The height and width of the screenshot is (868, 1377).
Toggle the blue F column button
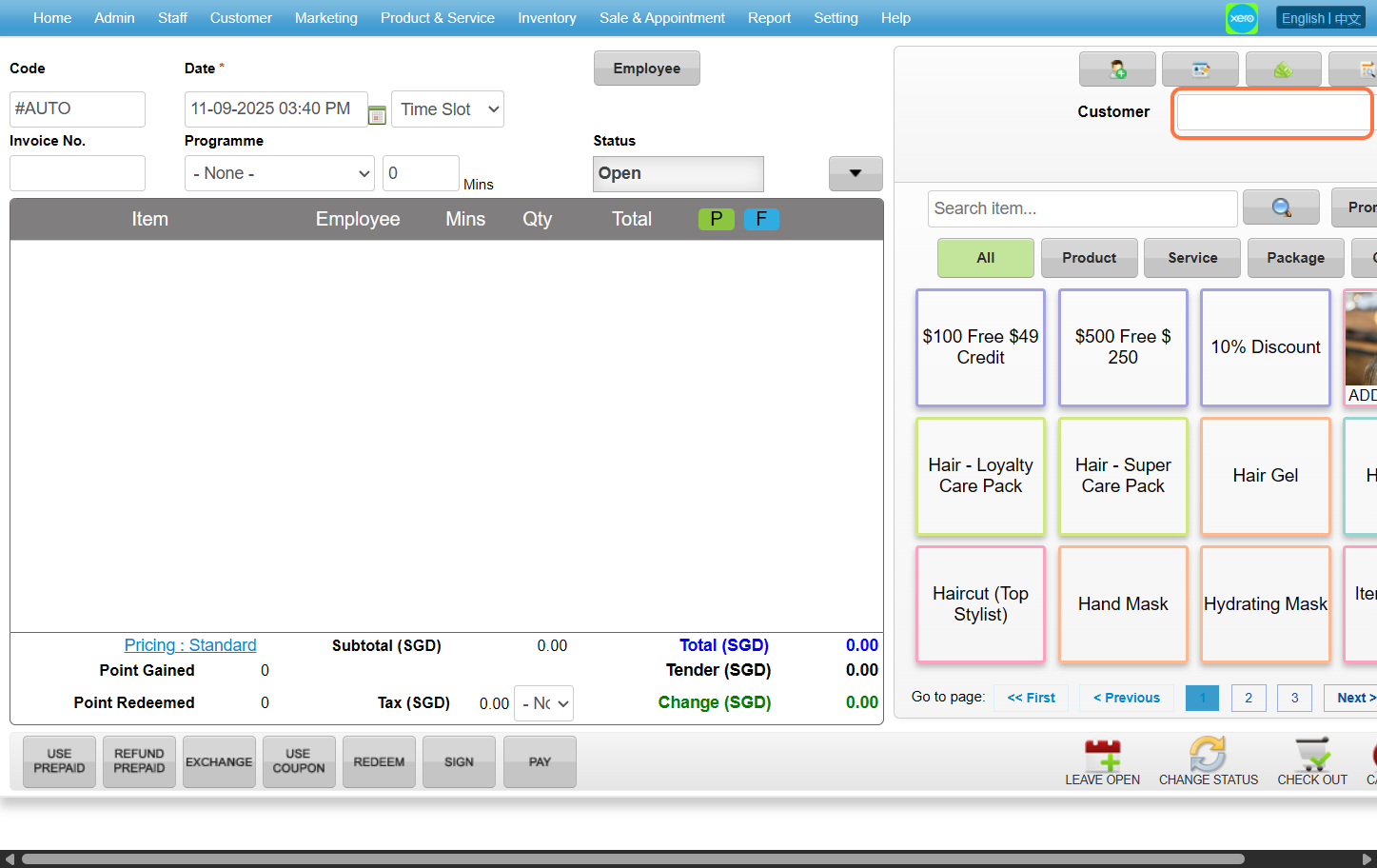pos(761,219)
